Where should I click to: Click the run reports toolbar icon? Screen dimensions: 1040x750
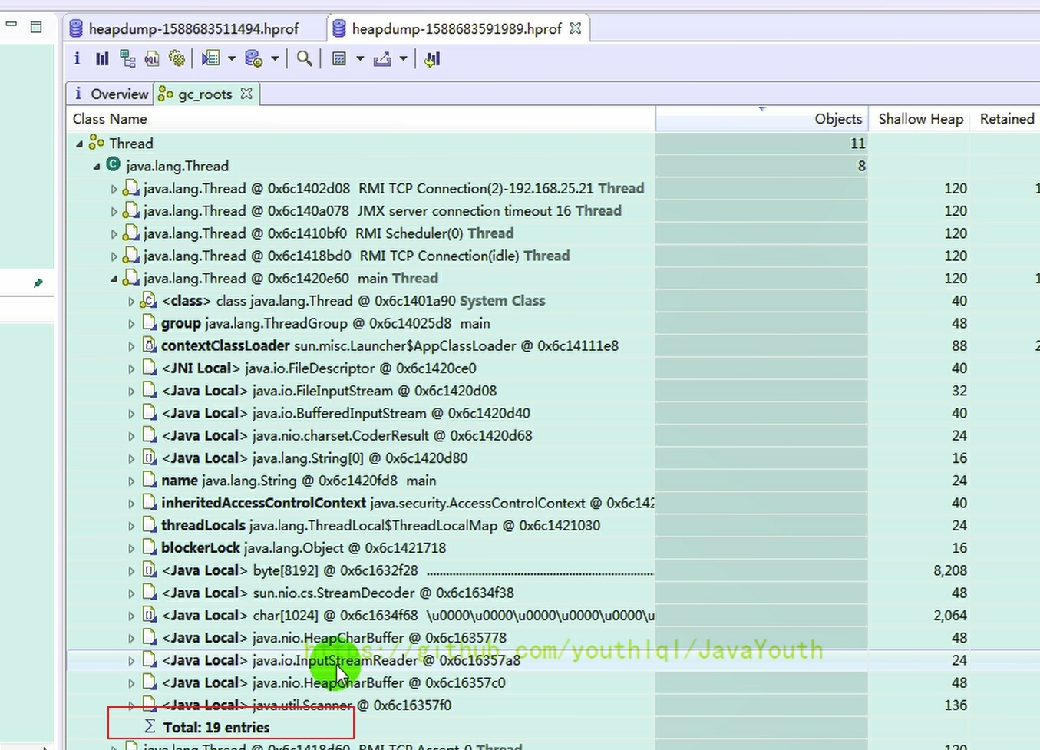[x=210, y=59]
